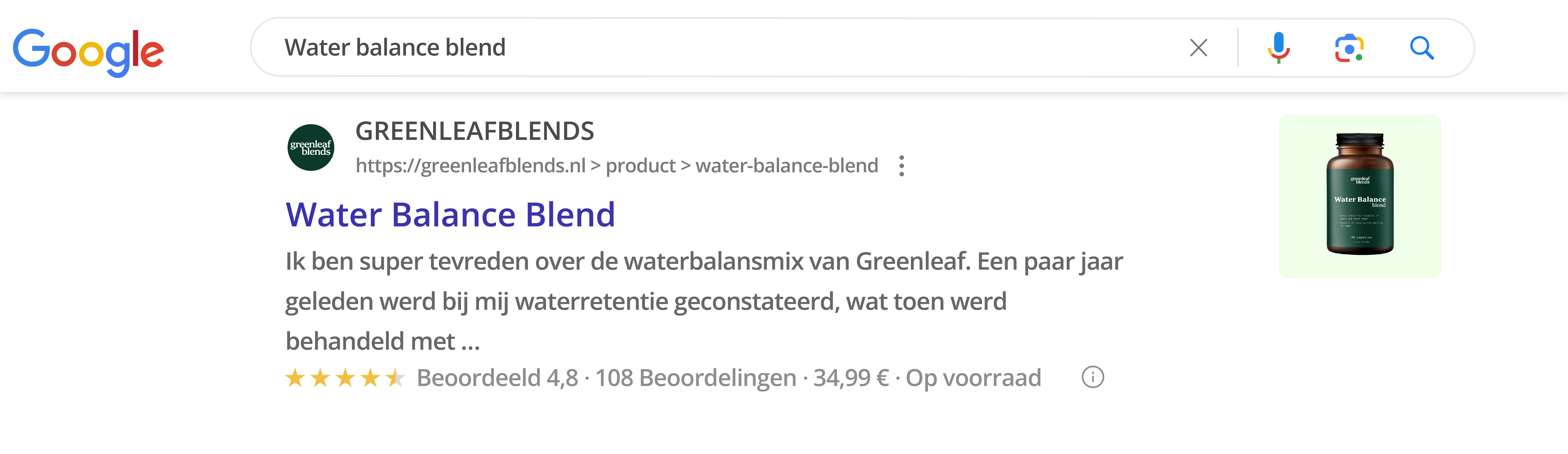Clear the search query with X
Screen dimensions: 1568x454
[x=1198, y=48]
